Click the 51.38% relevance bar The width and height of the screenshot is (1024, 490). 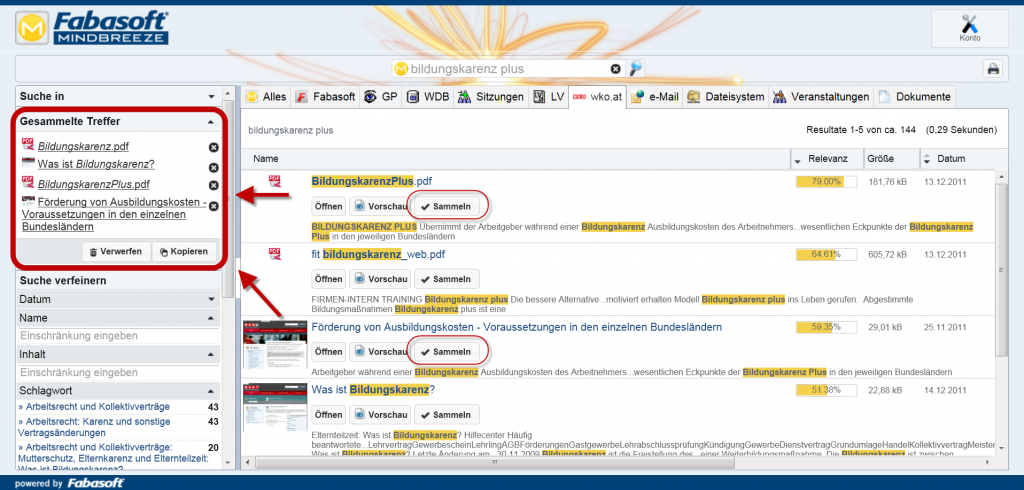point(826,390)
